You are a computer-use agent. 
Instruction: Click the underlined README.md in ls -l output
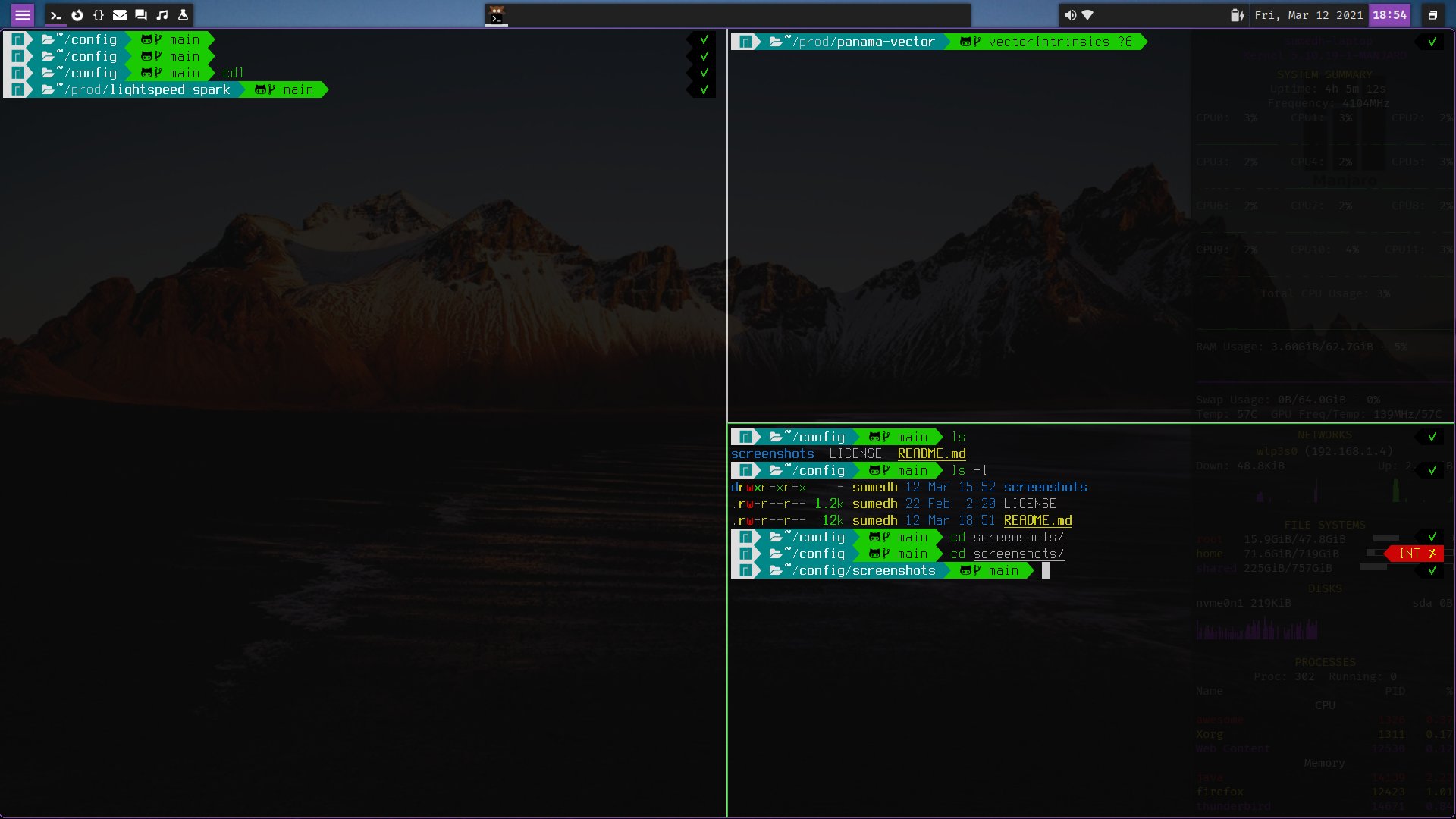pyautogui.click(x=1037, y=521)
